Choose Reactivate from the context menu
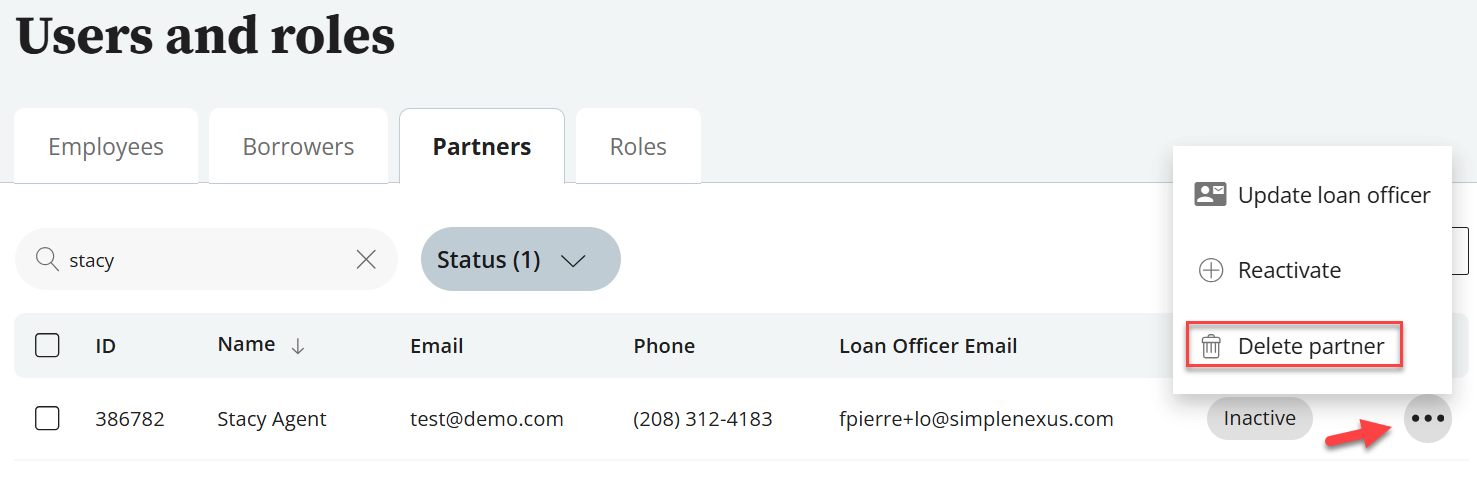 [x=1289, y=271]
